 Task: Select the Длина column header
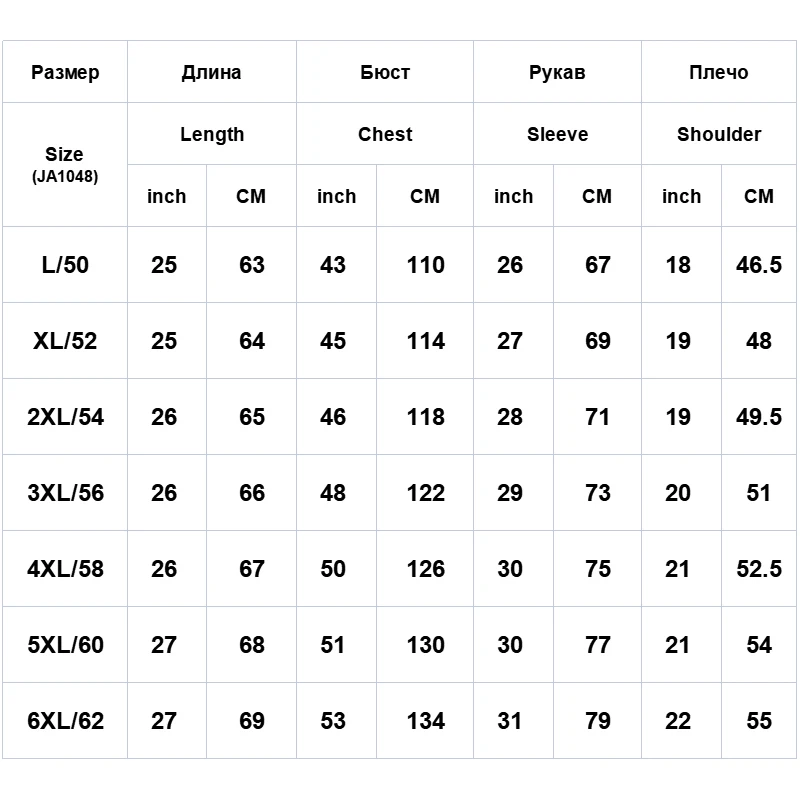212,72
